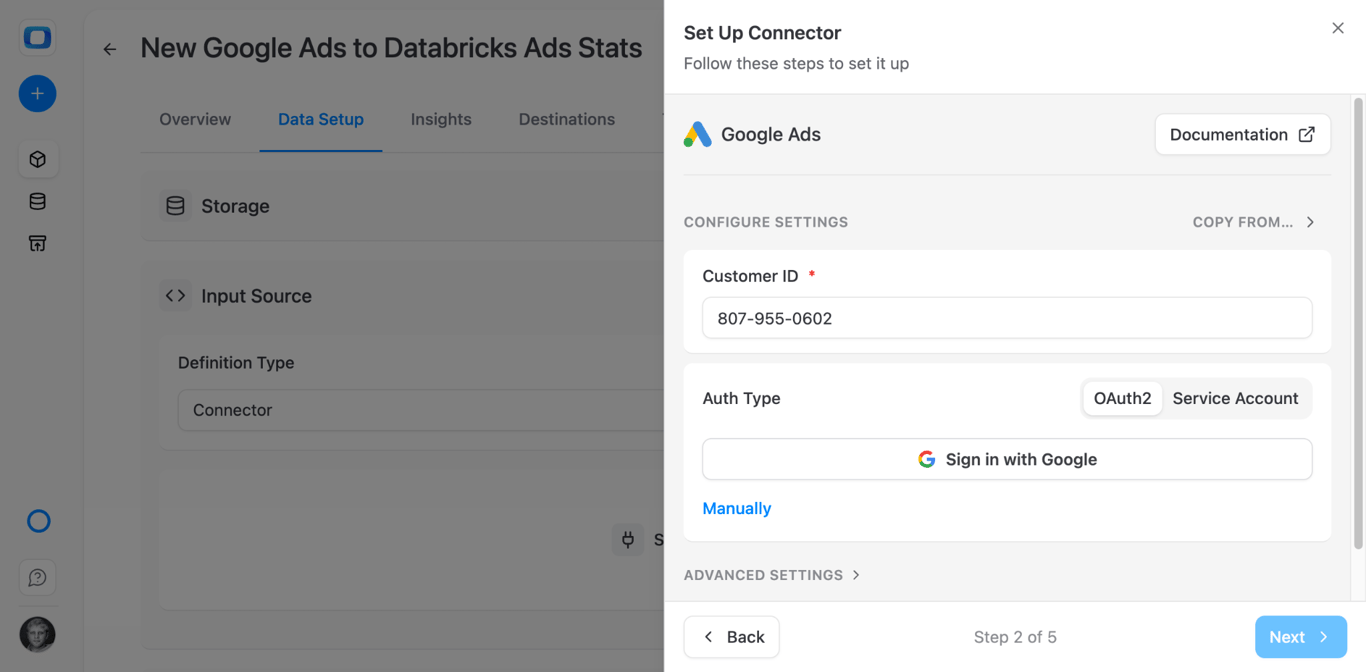Screen dimensions: 1366x672
Task: Click the Input Source code brackets icon
Action: (175, 296)
